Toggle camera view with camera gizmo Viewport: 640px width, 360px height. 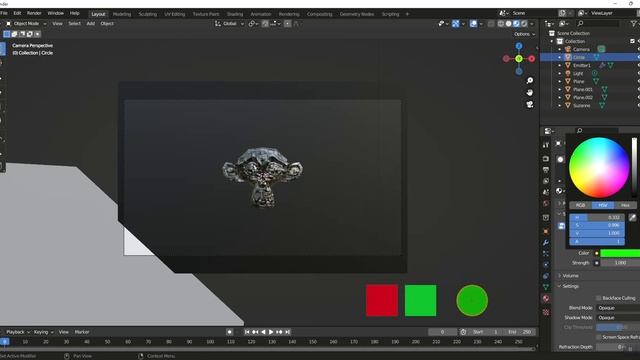(x=530, y=104)
